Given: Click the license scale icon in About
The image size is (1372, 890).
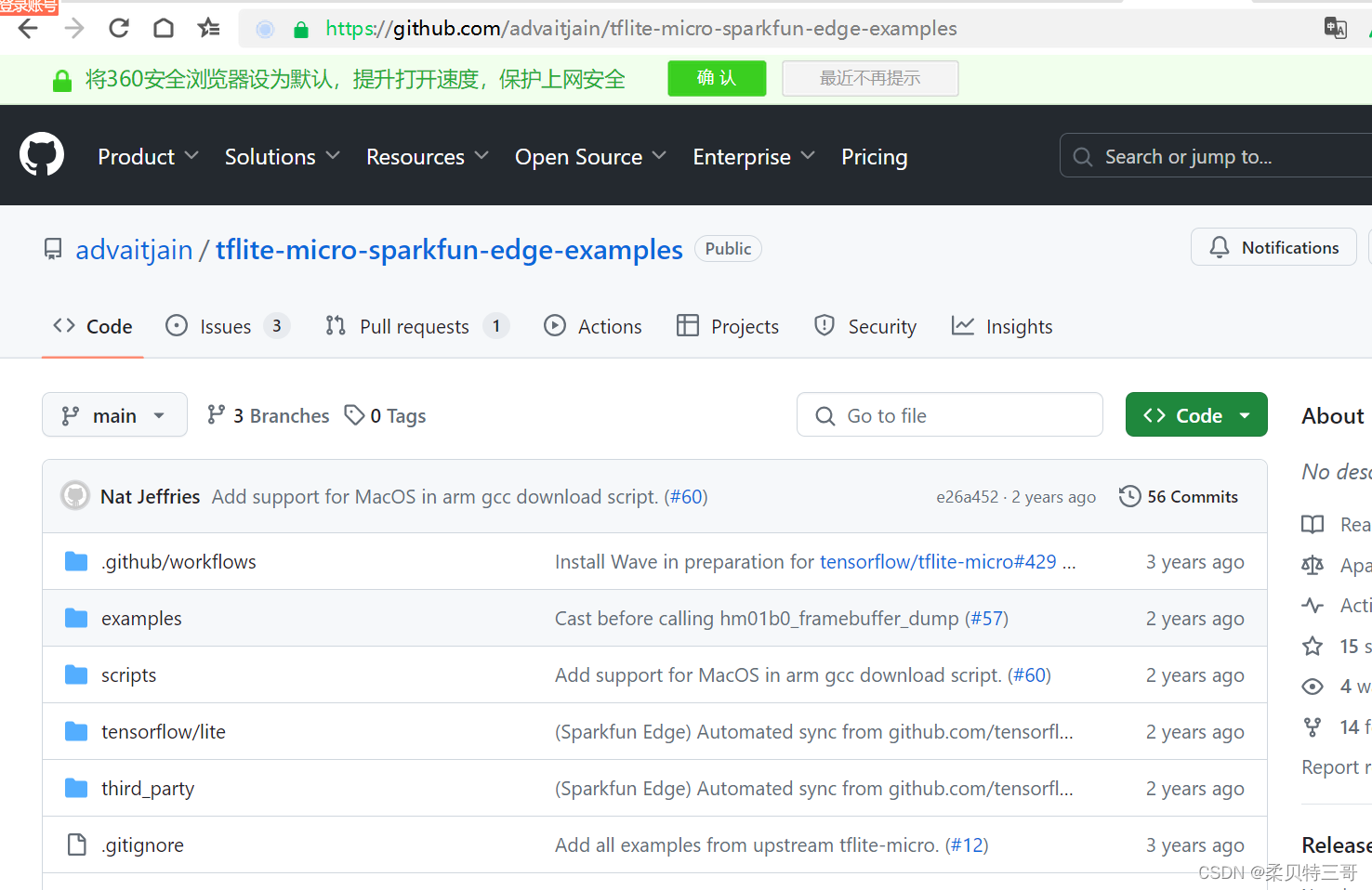Looking at the screenshot, I should tap(1313, 565).
